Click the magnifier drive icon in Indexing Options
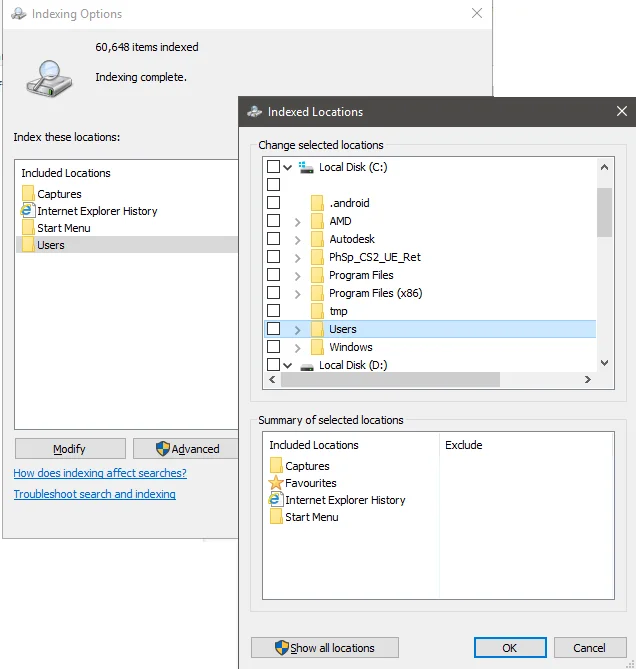 point(49,79)
